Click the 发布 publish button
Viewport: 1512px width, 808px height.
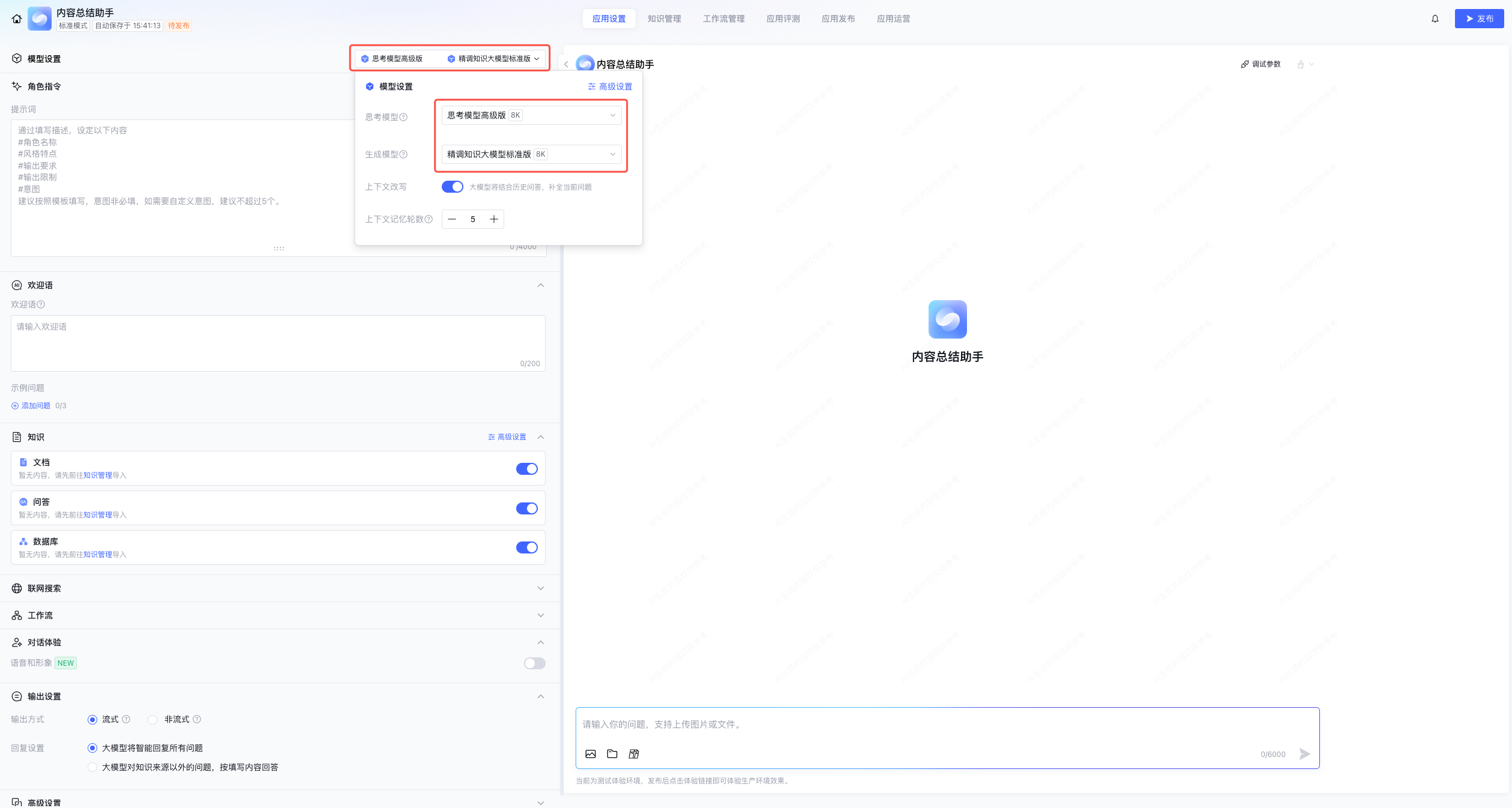(1478, 19)
